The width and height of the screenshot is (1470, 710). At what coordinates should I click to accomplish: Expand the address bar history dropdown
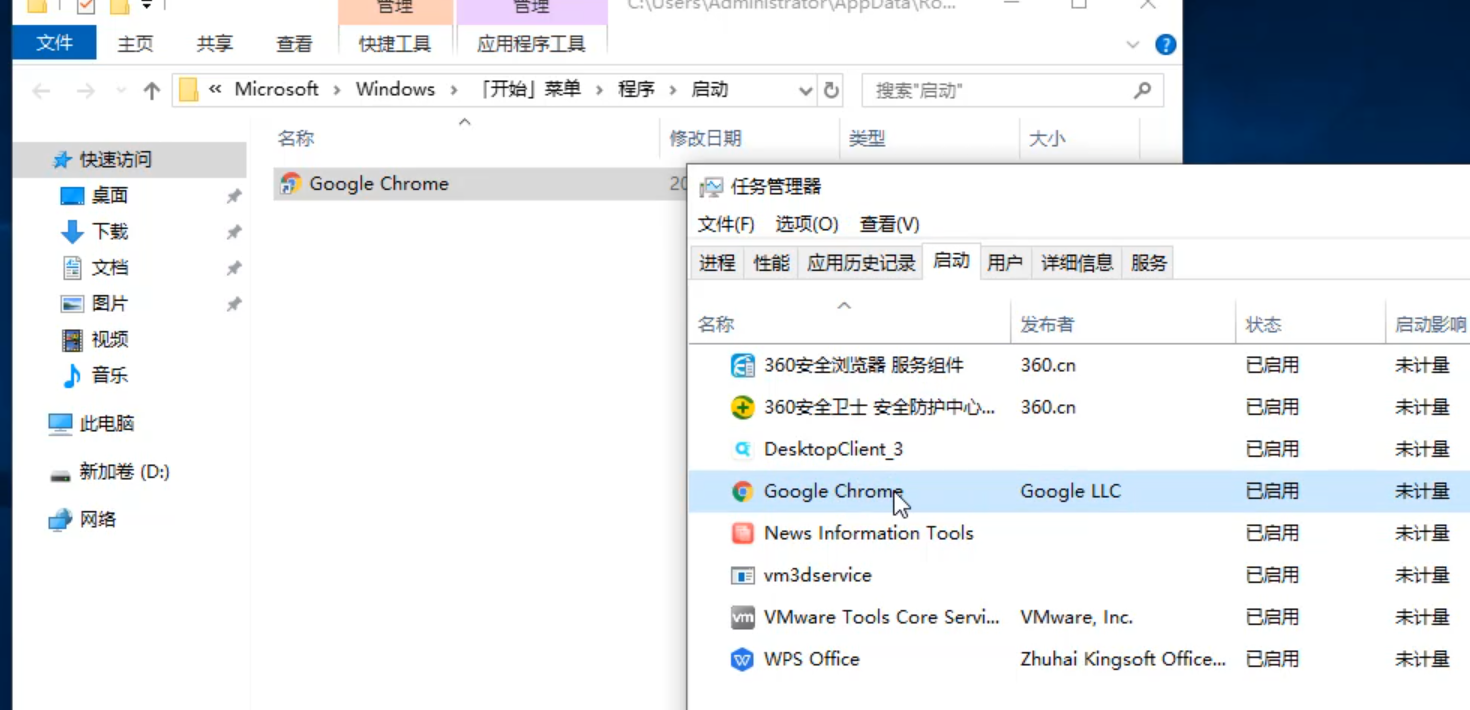click(x=806, y=91)
